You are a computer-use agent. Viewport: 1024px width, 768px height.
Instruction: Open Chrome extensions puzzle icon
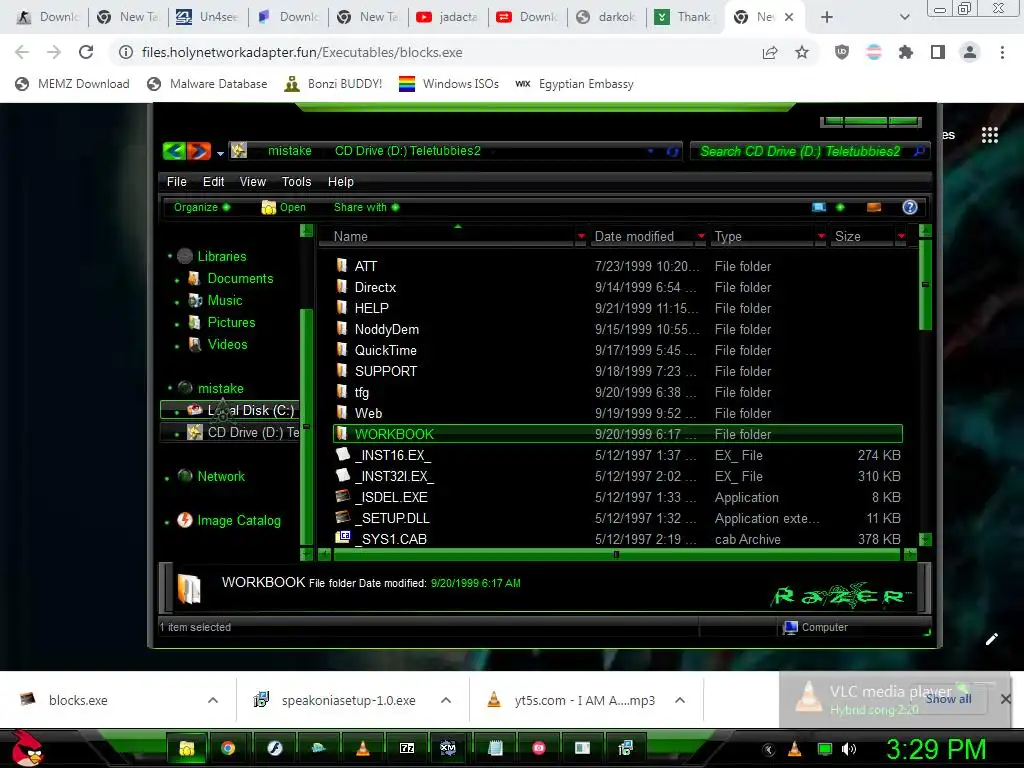point(906,52)
